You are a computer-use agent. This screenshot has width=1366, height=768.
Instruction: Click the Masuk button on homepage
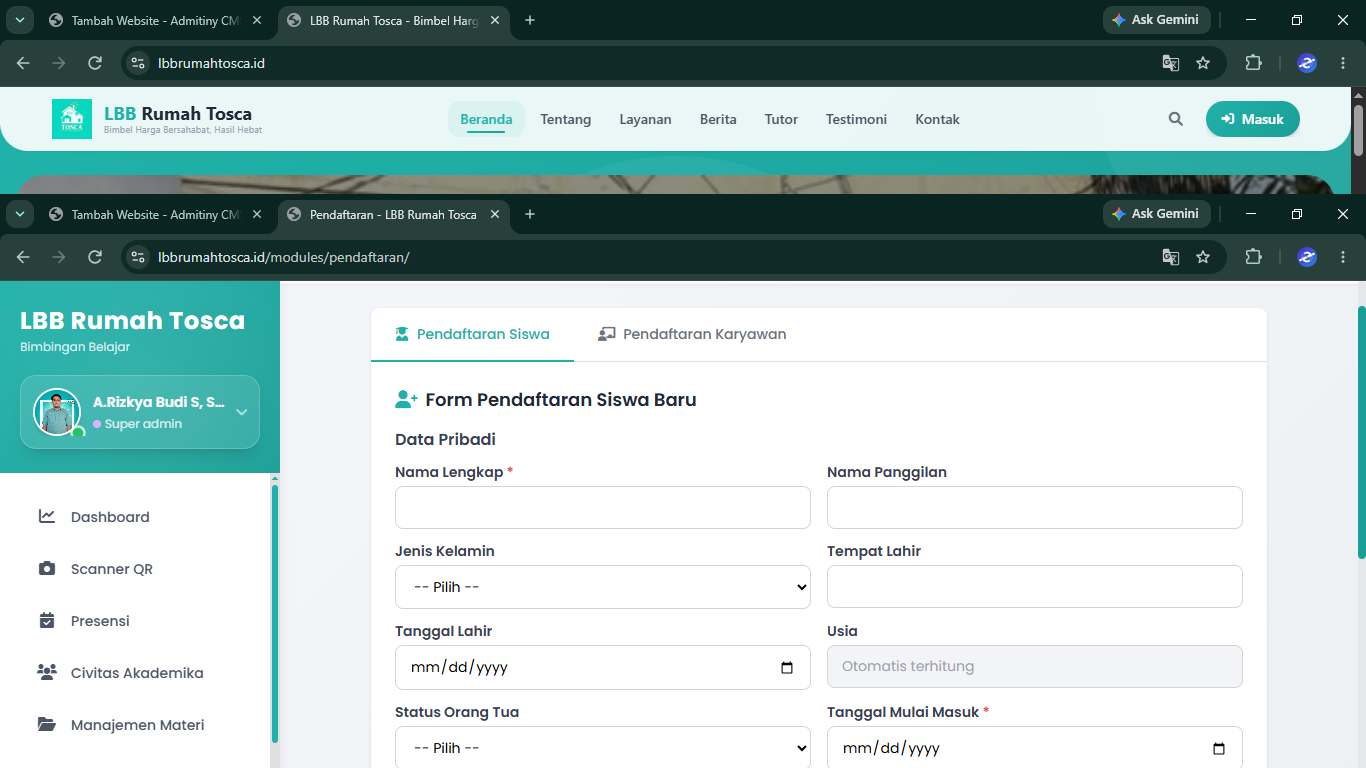1252,119
